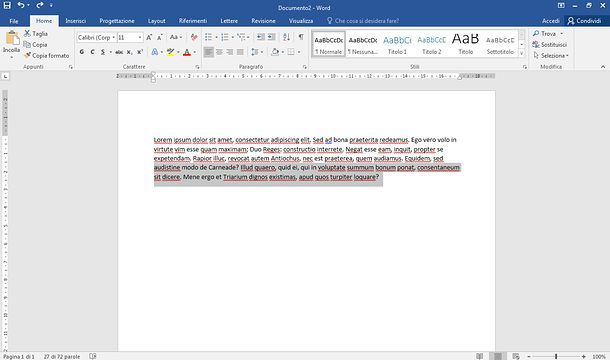Save the document using the floppy icon

[x=7, y=5]
